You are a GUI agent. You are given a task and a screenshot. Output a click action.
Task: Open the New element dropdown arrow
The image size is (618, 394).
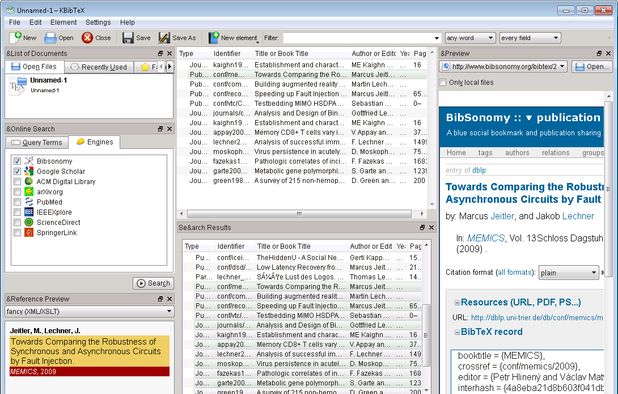point(258,41)
